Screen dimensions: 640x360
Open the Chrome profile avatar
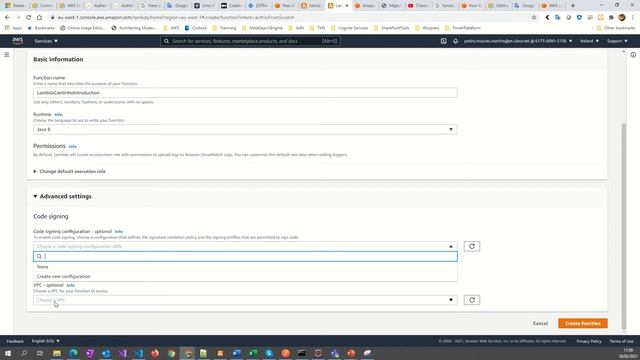pyautogui.click(x=622, y=18)
